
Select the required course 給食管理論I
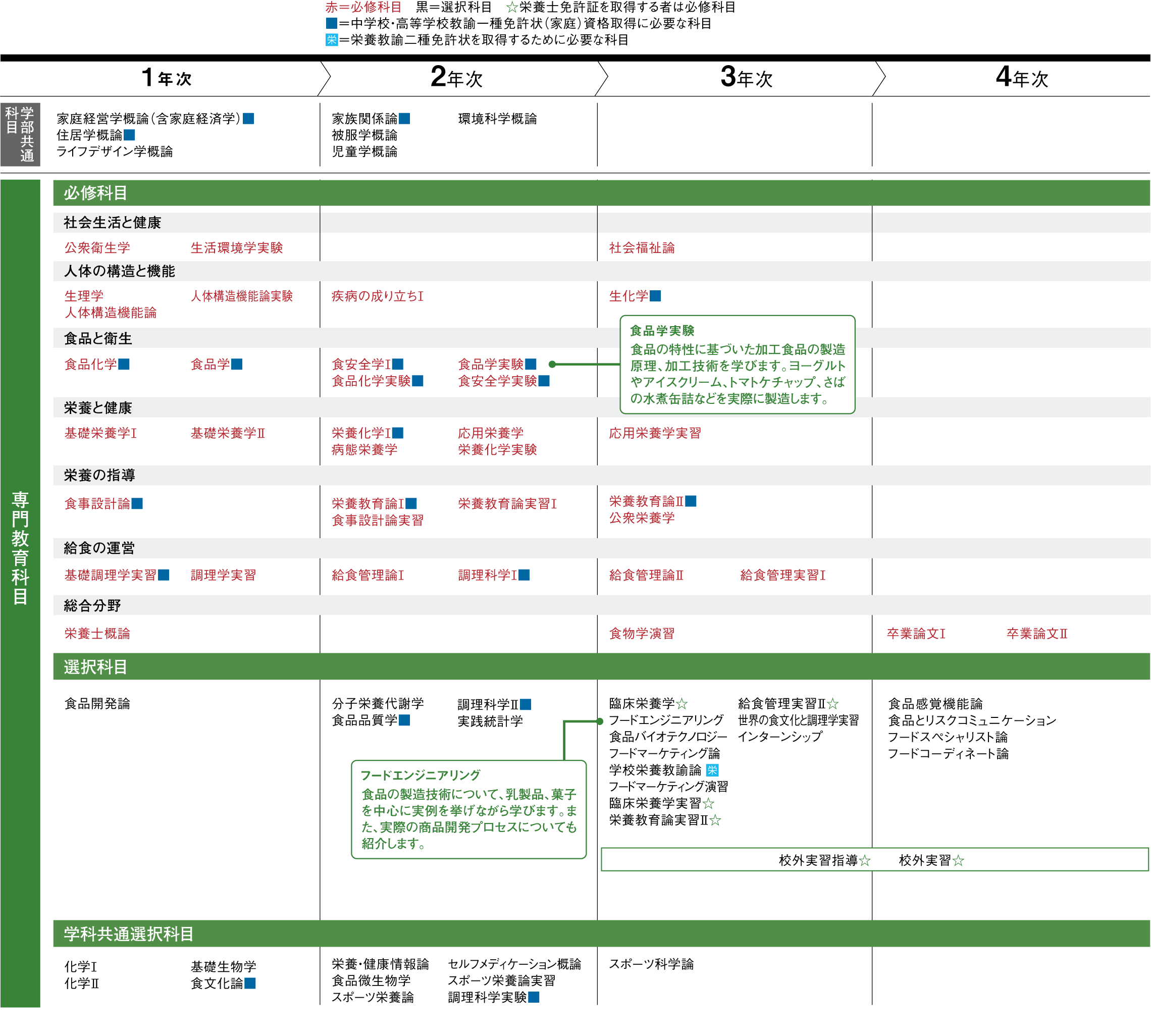[x=369, y=576]
